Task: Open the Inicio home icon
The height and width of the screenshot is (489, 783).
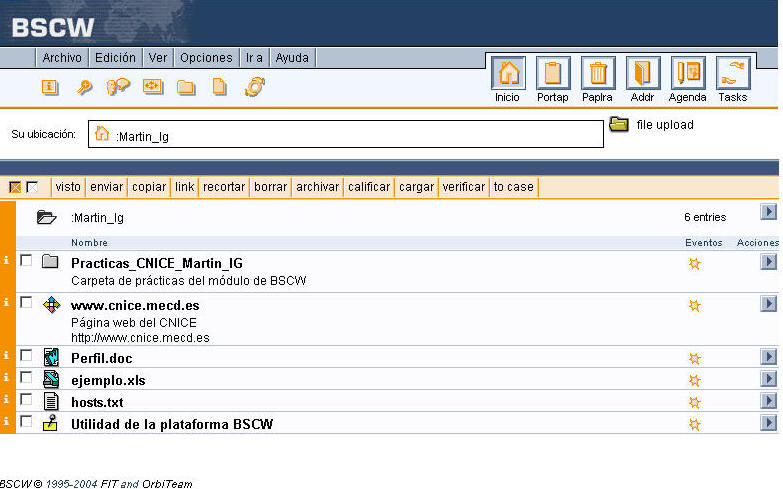Action: [507, 75]
